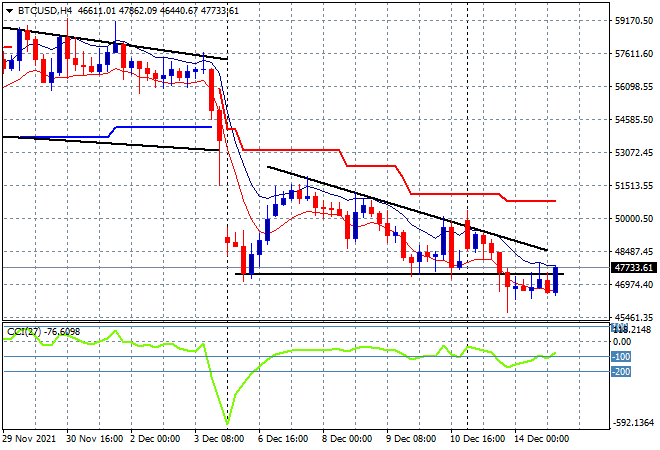660x450 pixels.
Task: Click the BTCUSD,H4 chart title text
Action: pos(45,11)
